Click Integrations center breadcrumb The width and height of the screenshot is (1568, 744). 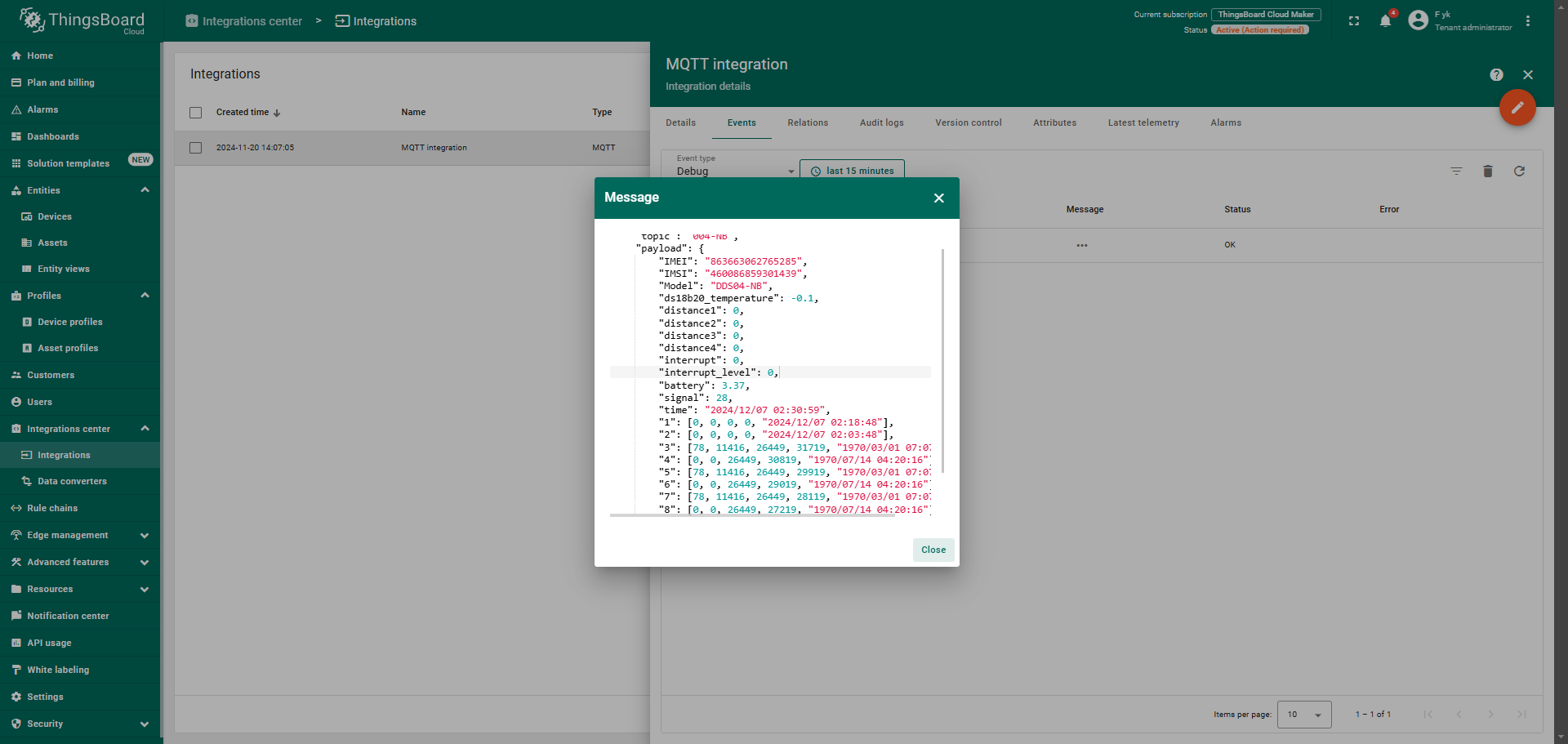click(243, 21)
